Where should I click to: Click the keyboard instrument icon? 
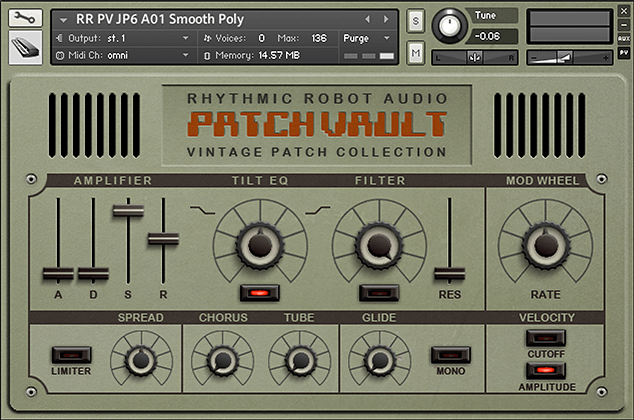[x=25, y=47]
